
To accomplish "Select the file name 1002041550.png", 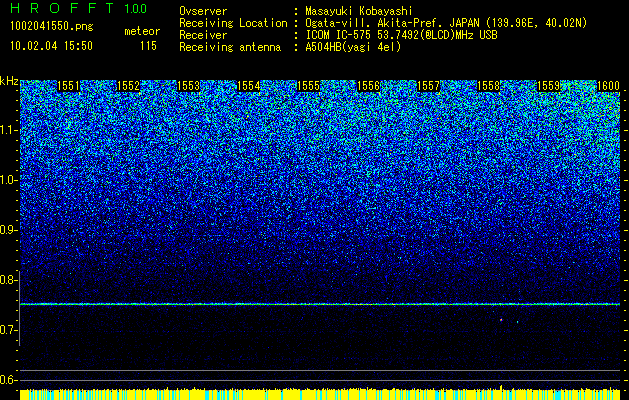I will coord(52,26).
